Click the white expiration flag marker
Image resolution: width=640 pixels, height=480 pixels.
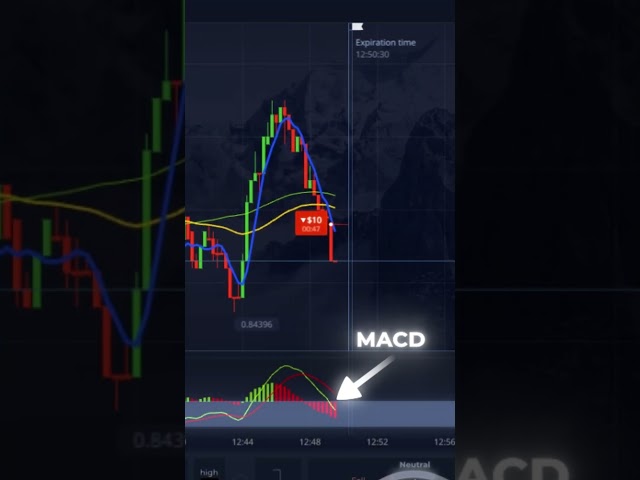coord(357,27)
